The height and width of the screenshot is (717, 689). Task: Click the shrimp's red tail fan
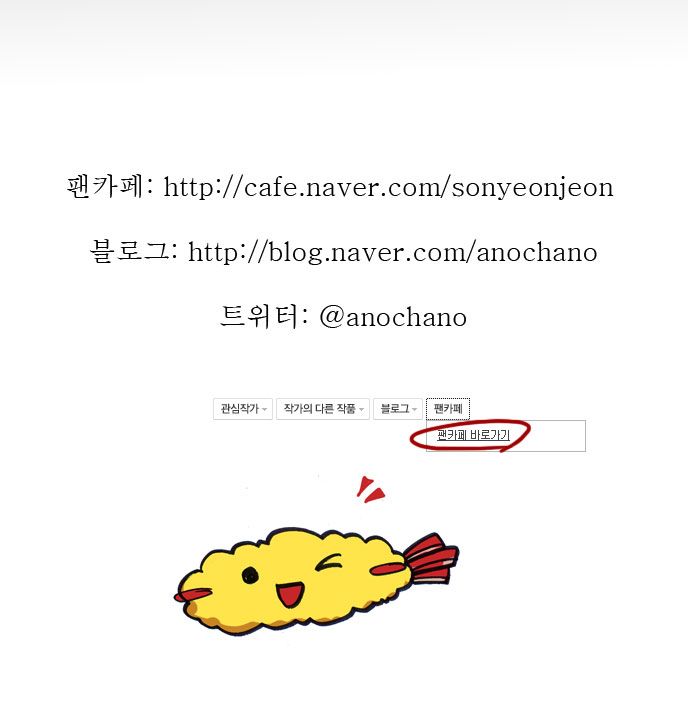[432, 558]
